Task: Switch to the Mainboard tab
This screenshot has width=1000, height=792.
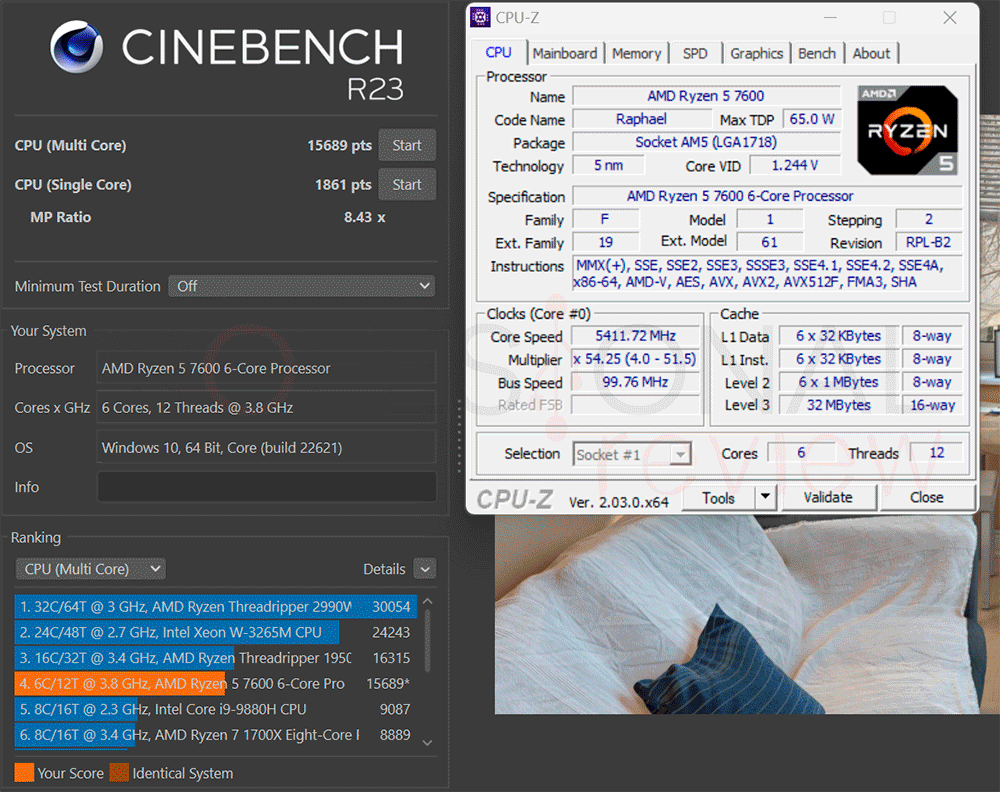Action: [565, 54]
